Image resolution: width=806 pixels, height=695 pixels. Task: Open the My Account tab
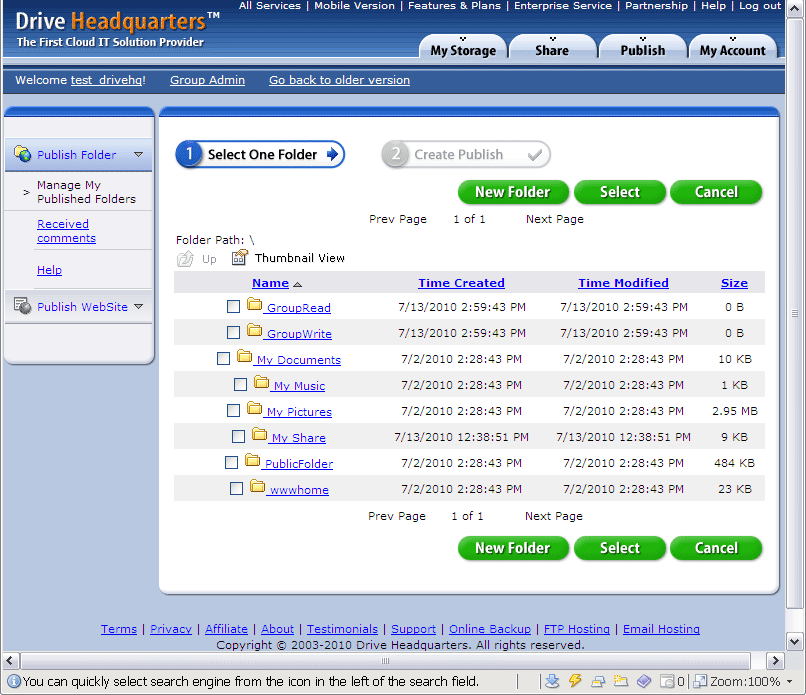[732, 50]
